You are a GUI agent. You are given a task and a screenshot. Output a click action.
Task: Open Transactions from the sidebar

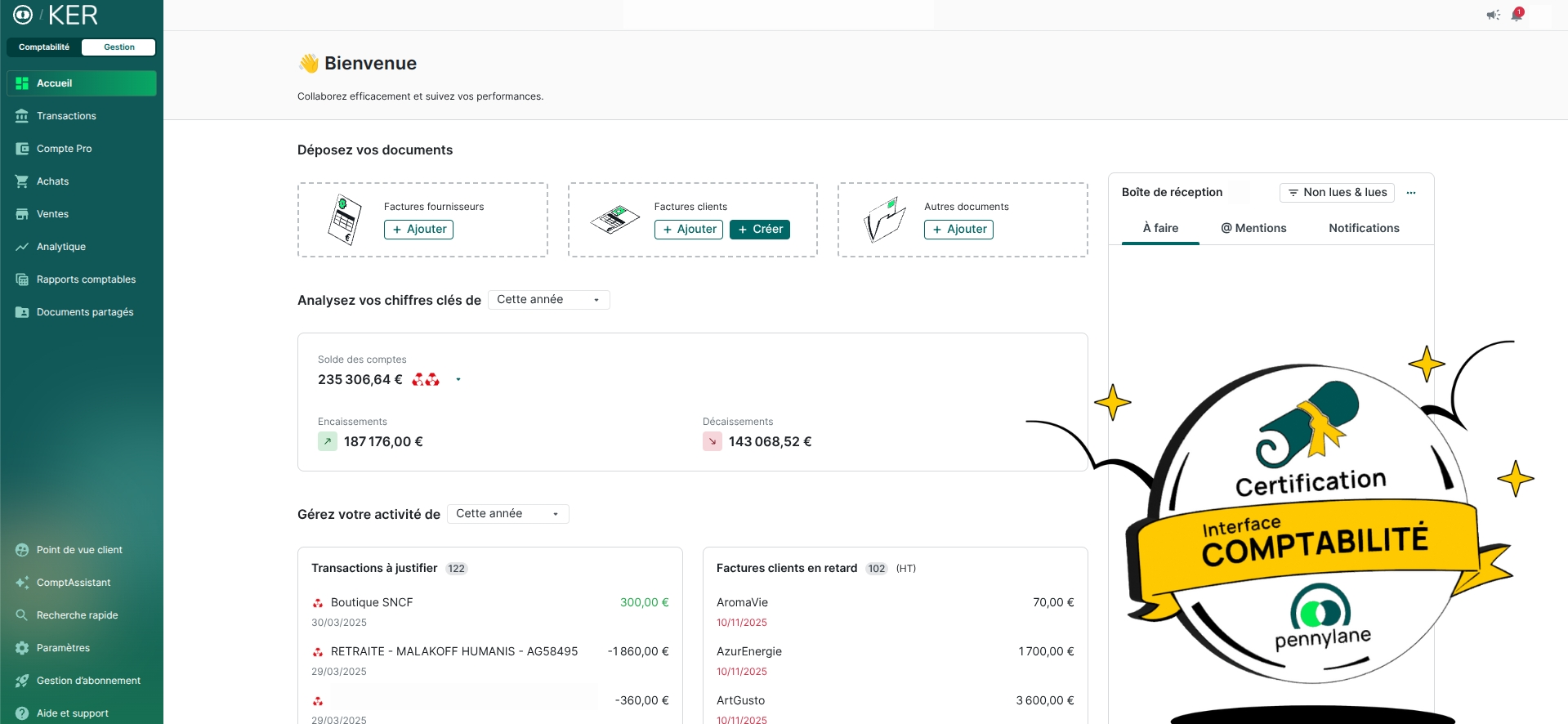(x=66, y=116)
